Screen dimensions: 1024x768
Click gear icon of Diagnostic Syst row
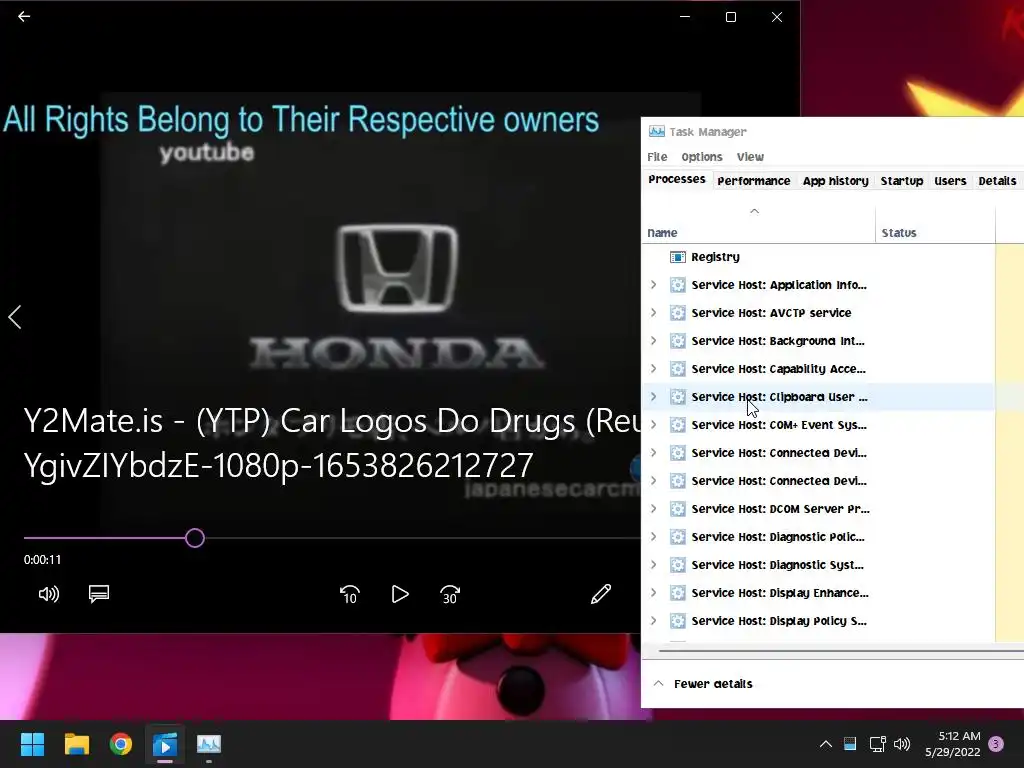pos(678,565)
